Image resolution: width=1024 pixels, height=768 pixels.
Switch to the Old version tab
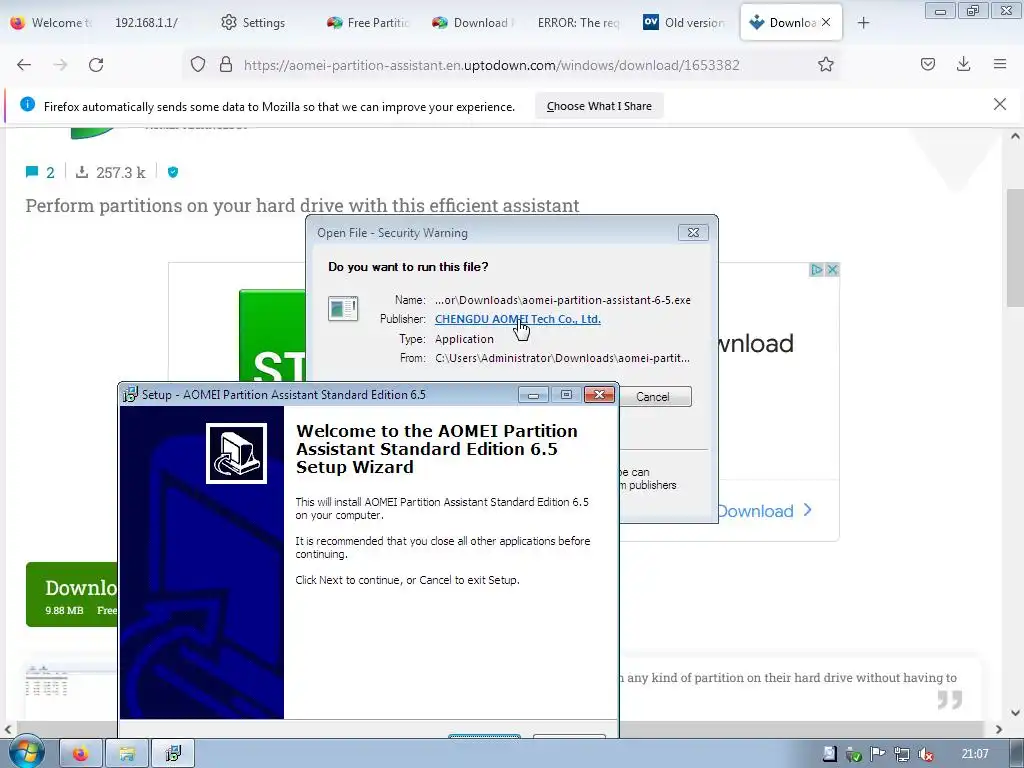[684, 23]
